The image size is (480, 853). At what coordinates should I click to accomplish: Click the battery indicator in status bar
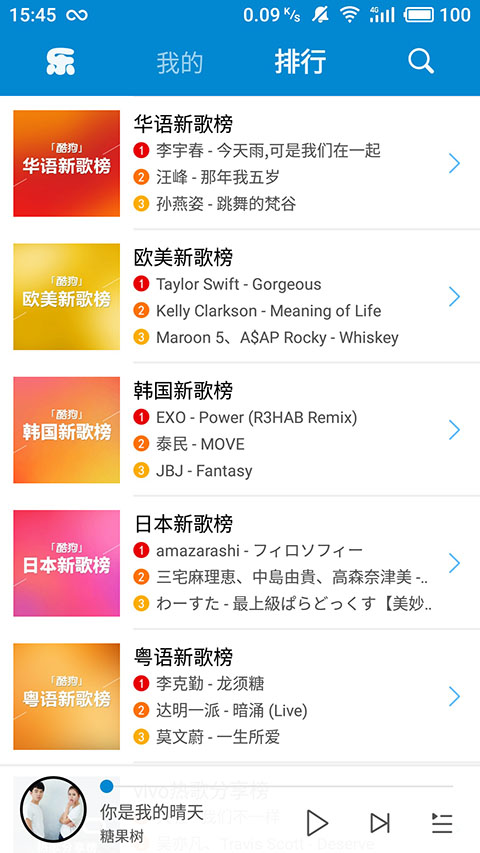point(418,15)
